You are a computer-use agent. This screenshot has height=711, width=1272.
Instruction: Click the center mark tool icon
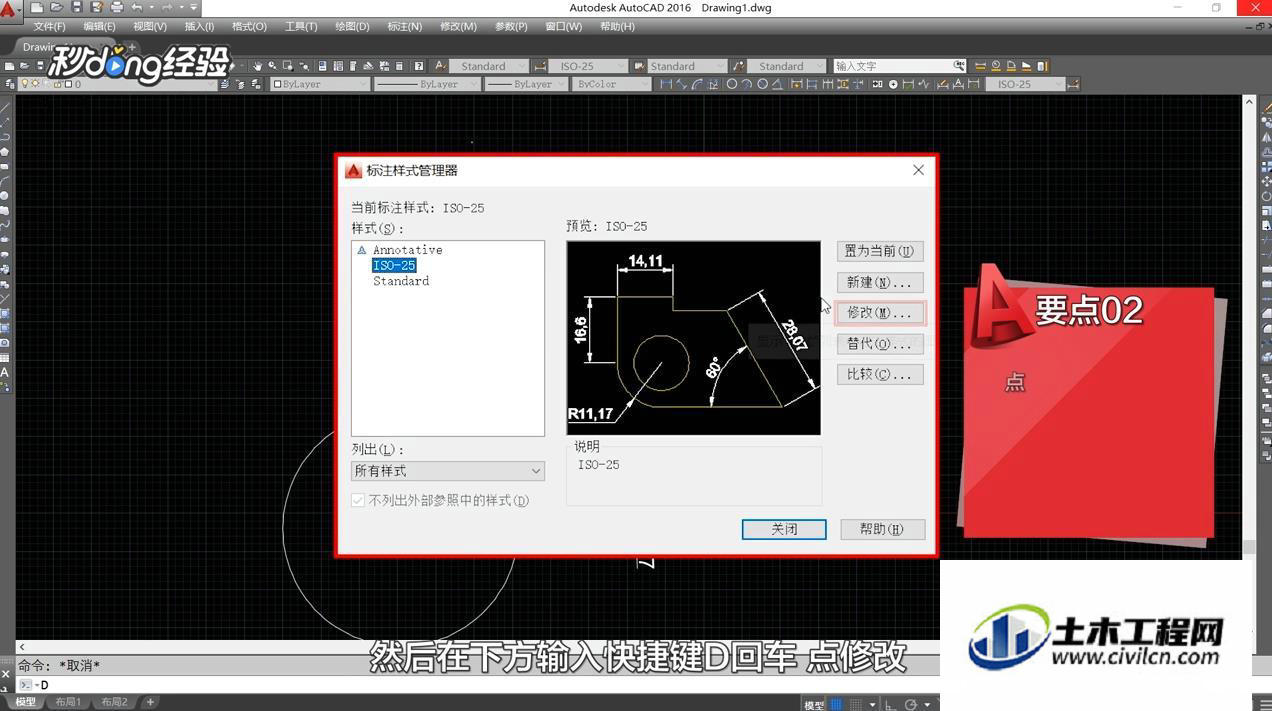893,84
